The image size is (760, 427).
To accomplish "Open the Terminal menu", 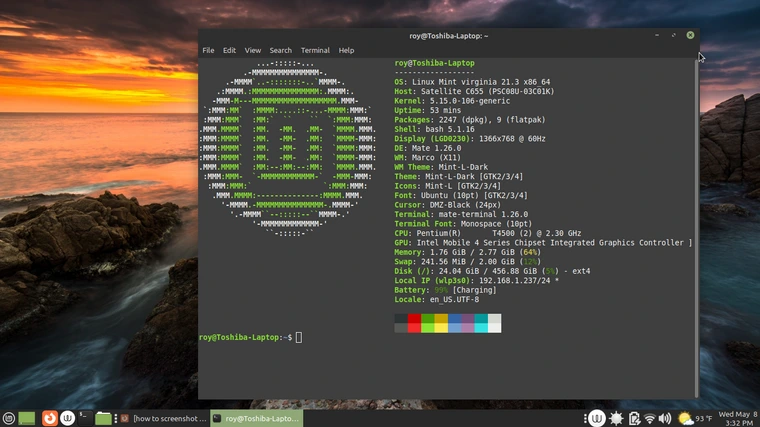I will coord(315,50).
